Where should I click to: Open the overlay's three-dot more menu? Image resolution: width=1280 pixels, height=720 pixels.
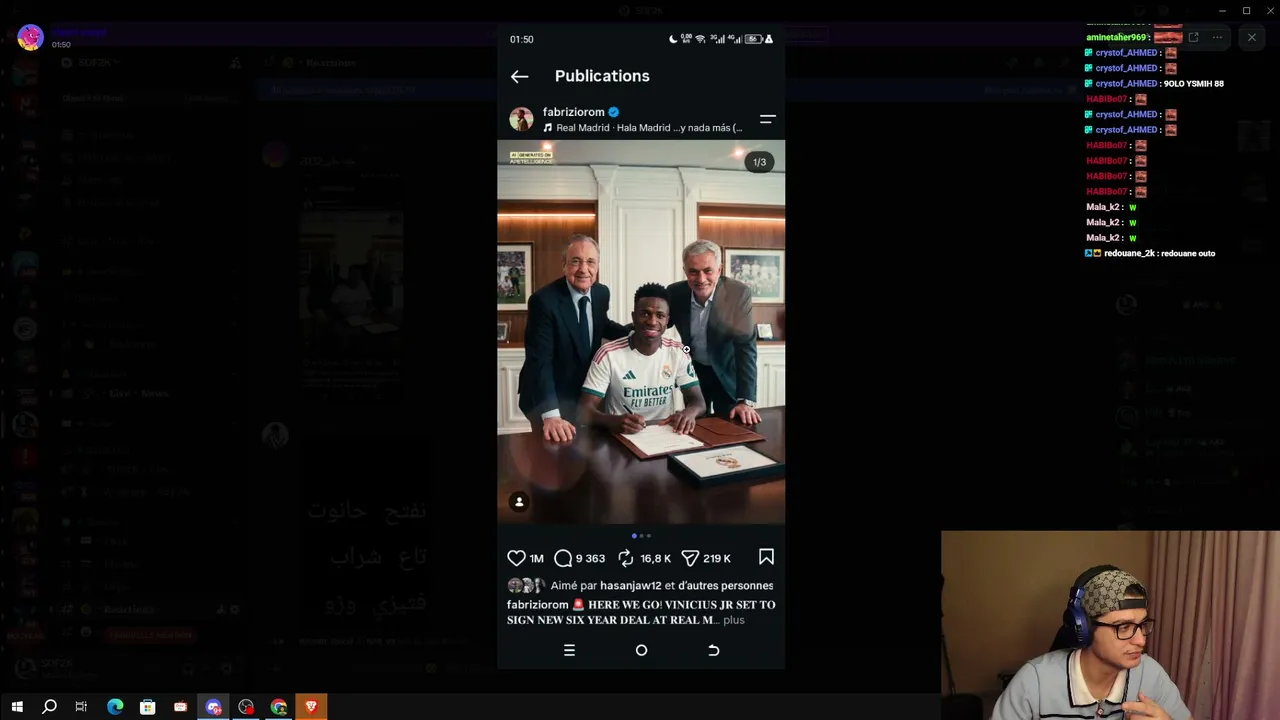pyautogui.click(x=1217, y=37)
